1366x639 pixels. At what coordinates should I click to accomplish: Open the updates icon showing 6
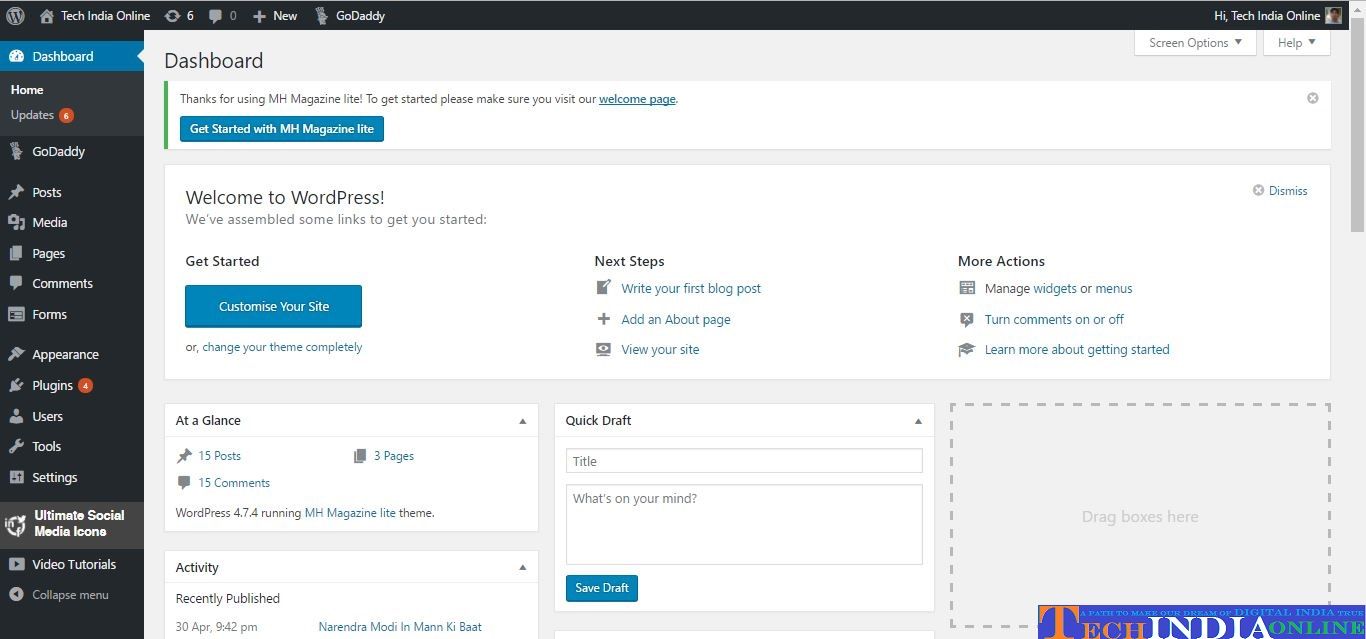tap(172, 16)
